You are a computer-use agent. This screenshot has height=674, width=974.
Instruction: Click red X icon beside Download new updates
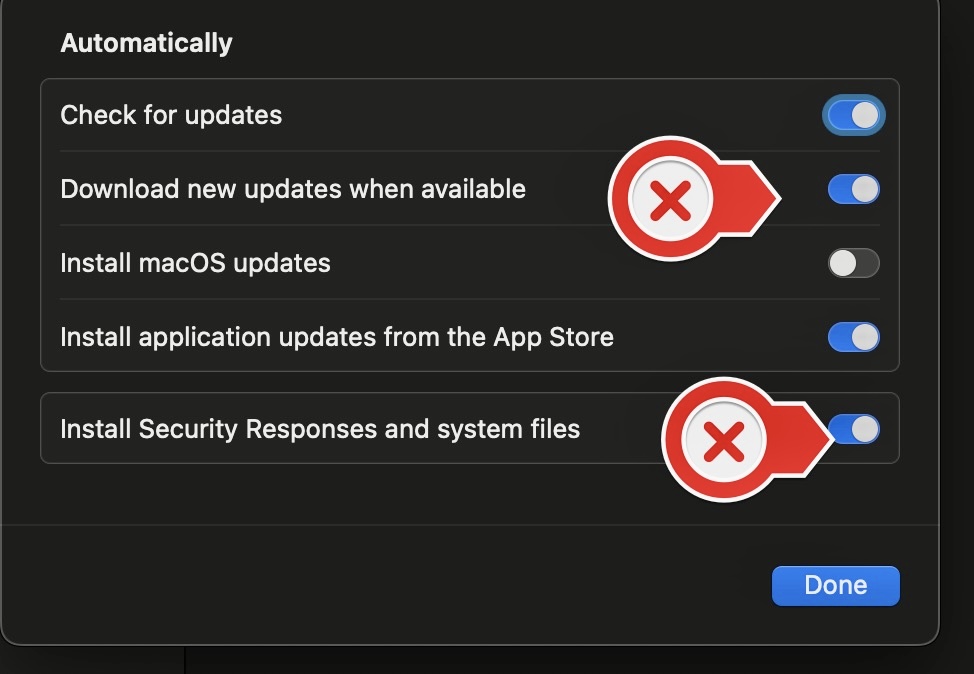[670, 201]
